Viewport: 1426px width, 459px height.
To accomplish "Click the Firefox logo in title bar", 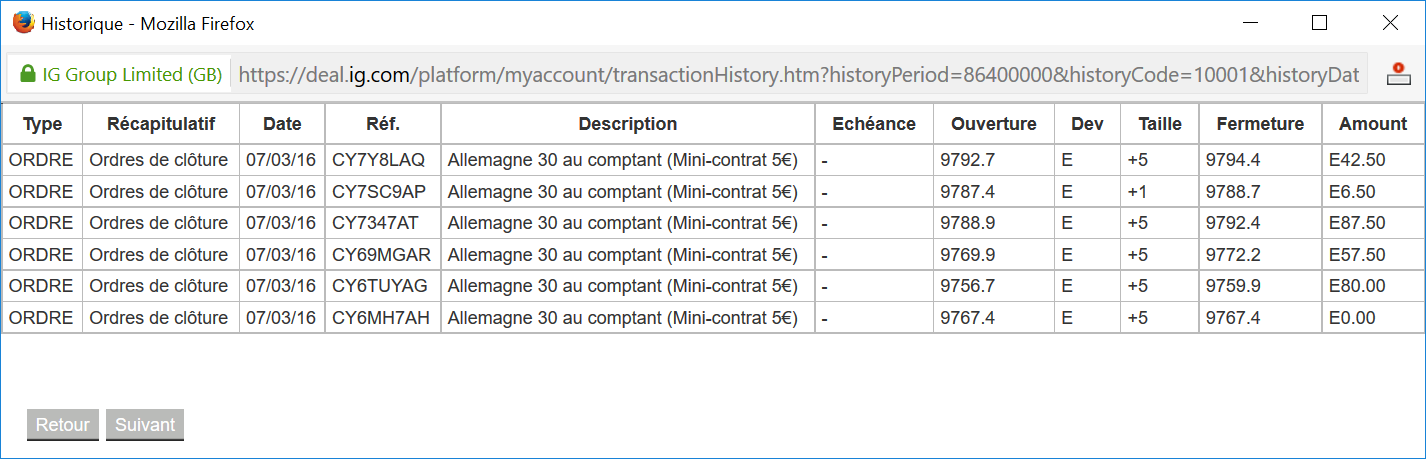I will pos(23,22).
